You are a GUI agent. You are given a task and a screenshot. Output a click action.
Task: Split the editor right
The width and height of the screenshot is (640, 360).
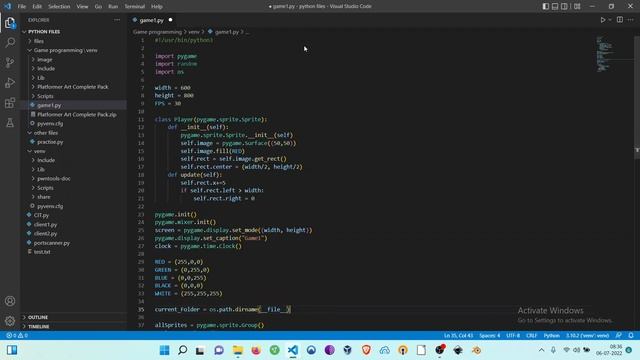coord(620,20)
